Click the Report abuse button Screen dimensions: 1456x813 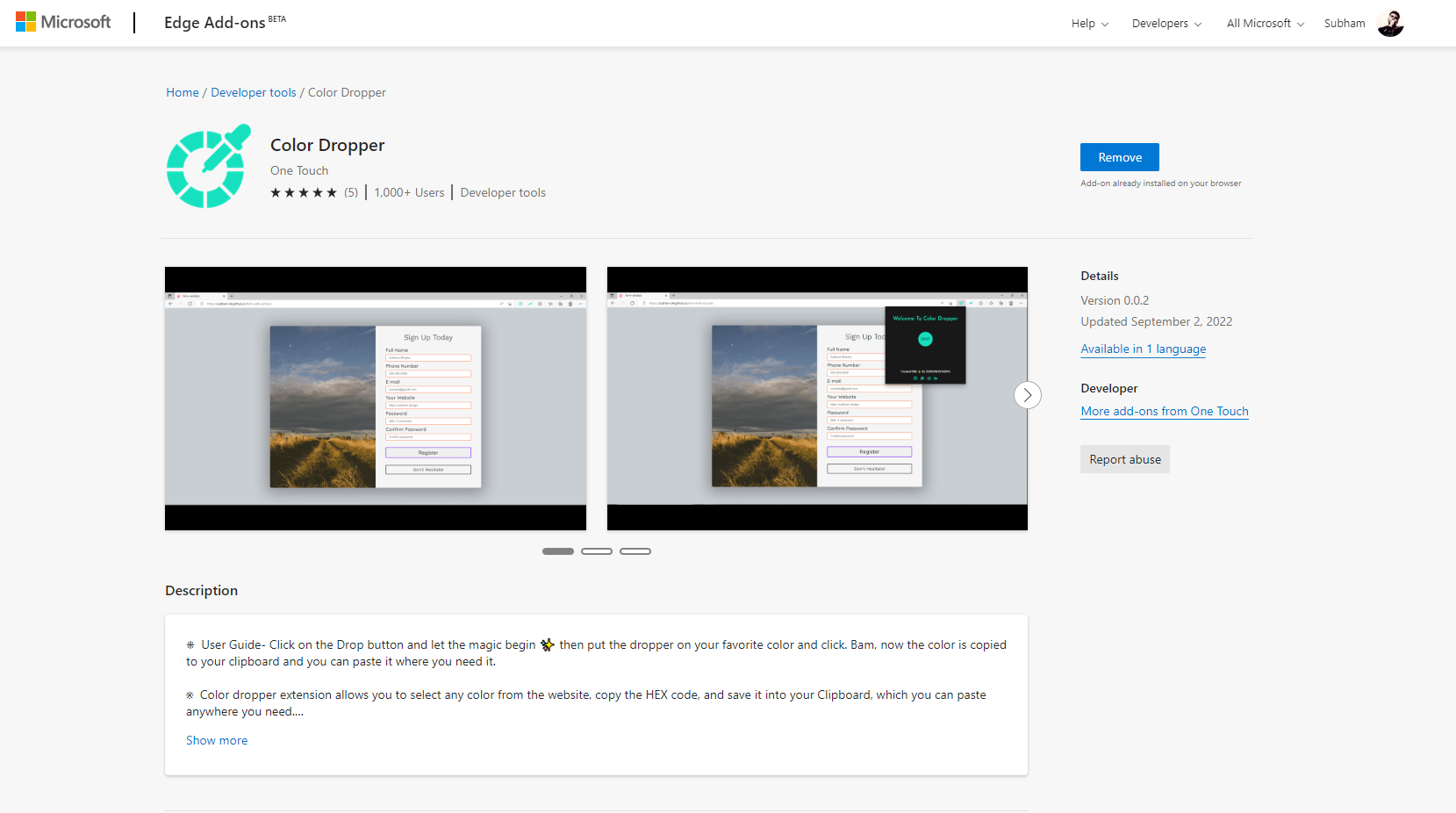click(1125, 459)
